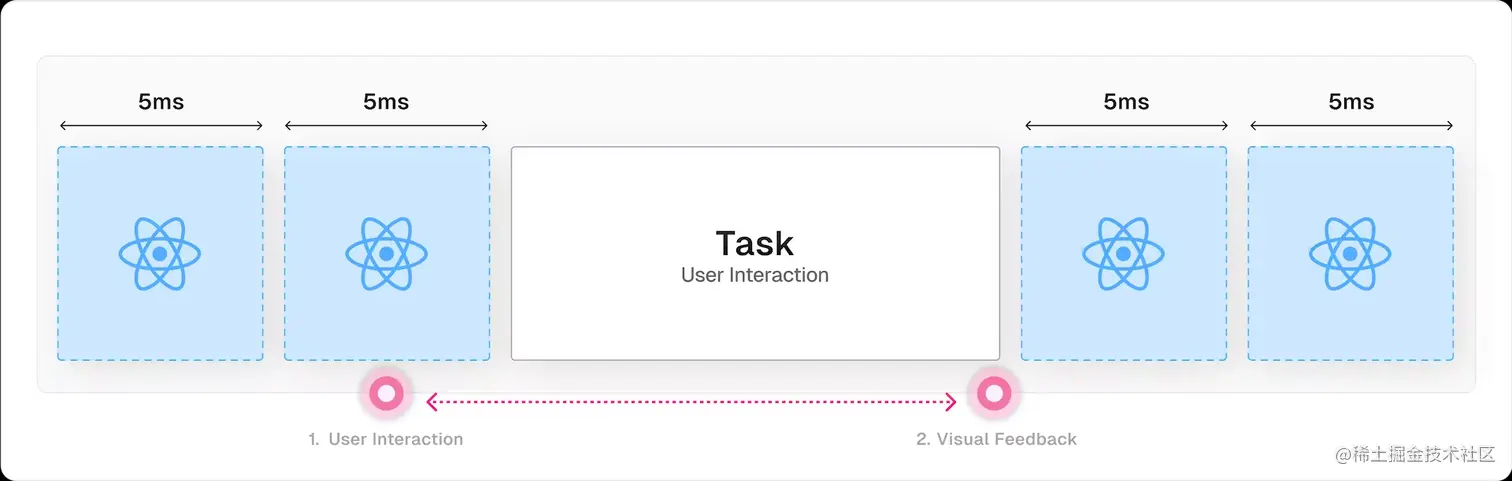This screenshot has height=481, width=1512.
Task: Click the duration arrow above first blue box
Action: pos(161,126)
